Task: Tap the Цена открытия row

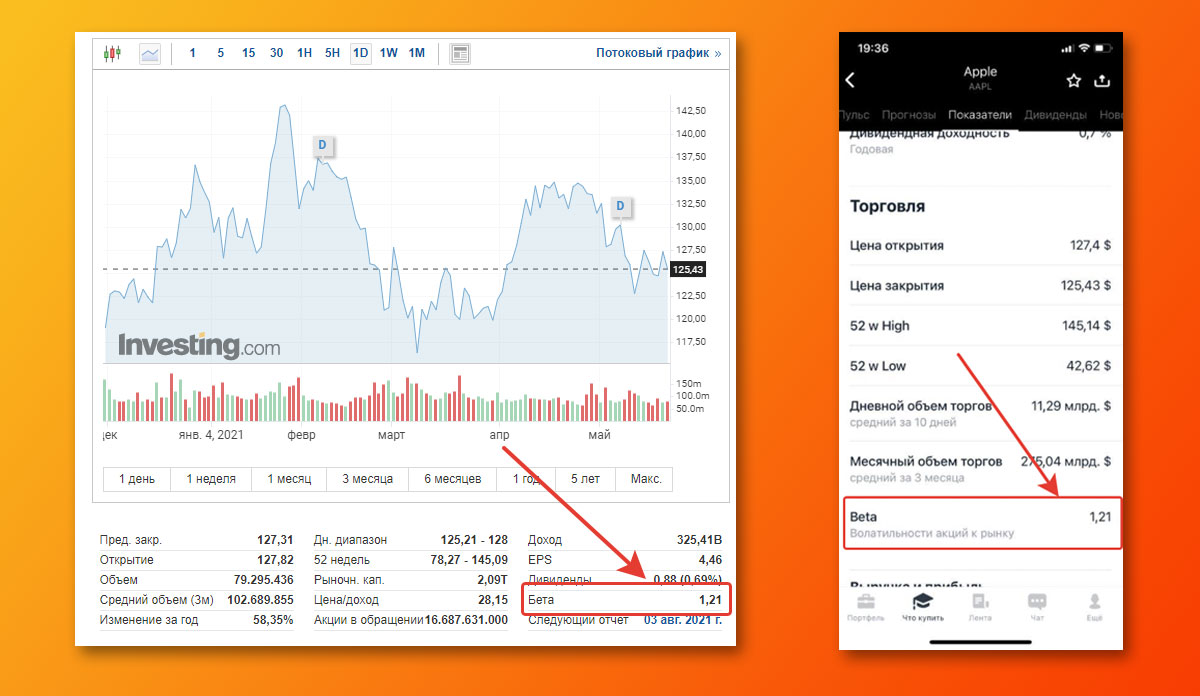Action: pos(980,245)
